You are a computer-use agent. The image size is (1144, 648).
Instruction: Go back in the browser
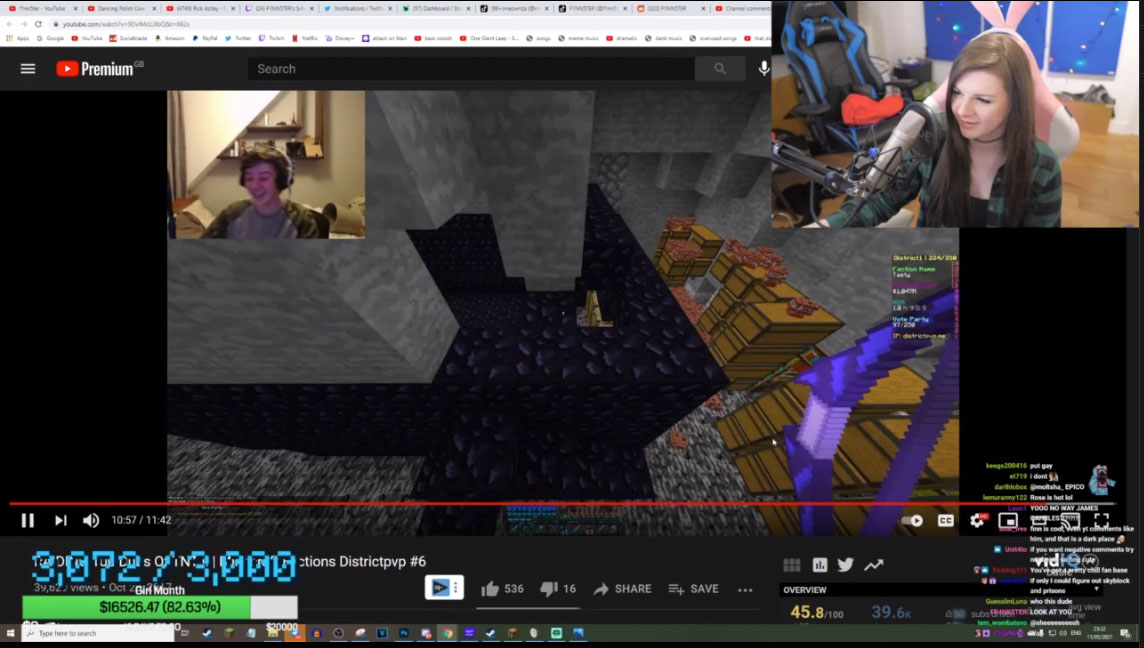(x=9, y=24)
